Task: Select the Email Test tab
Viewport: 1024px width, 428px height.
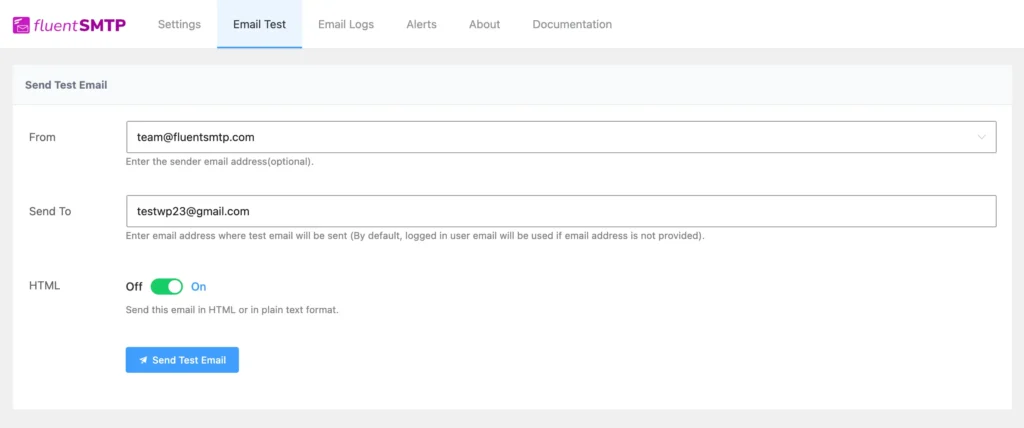Action: point(259,24)
